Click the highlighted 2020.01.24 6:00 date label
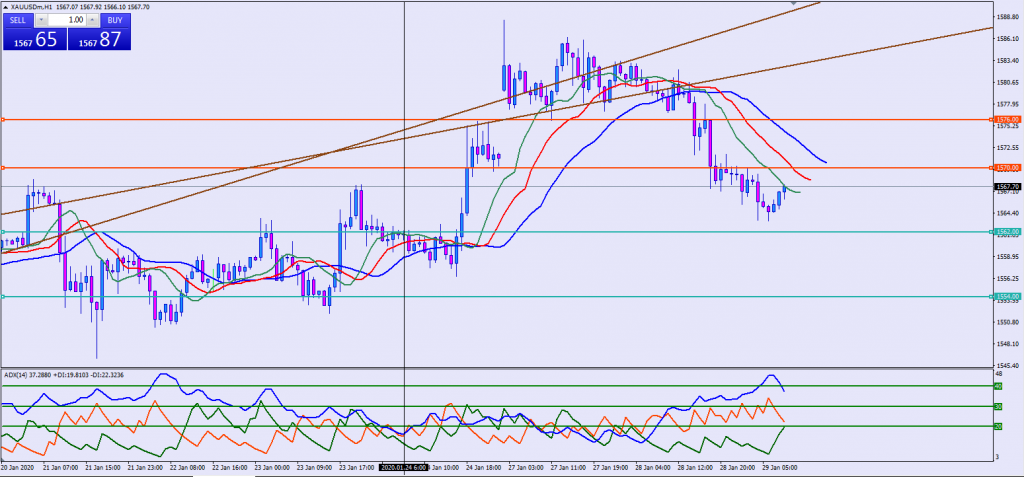The image size is (1024, 477). (404, 467)
